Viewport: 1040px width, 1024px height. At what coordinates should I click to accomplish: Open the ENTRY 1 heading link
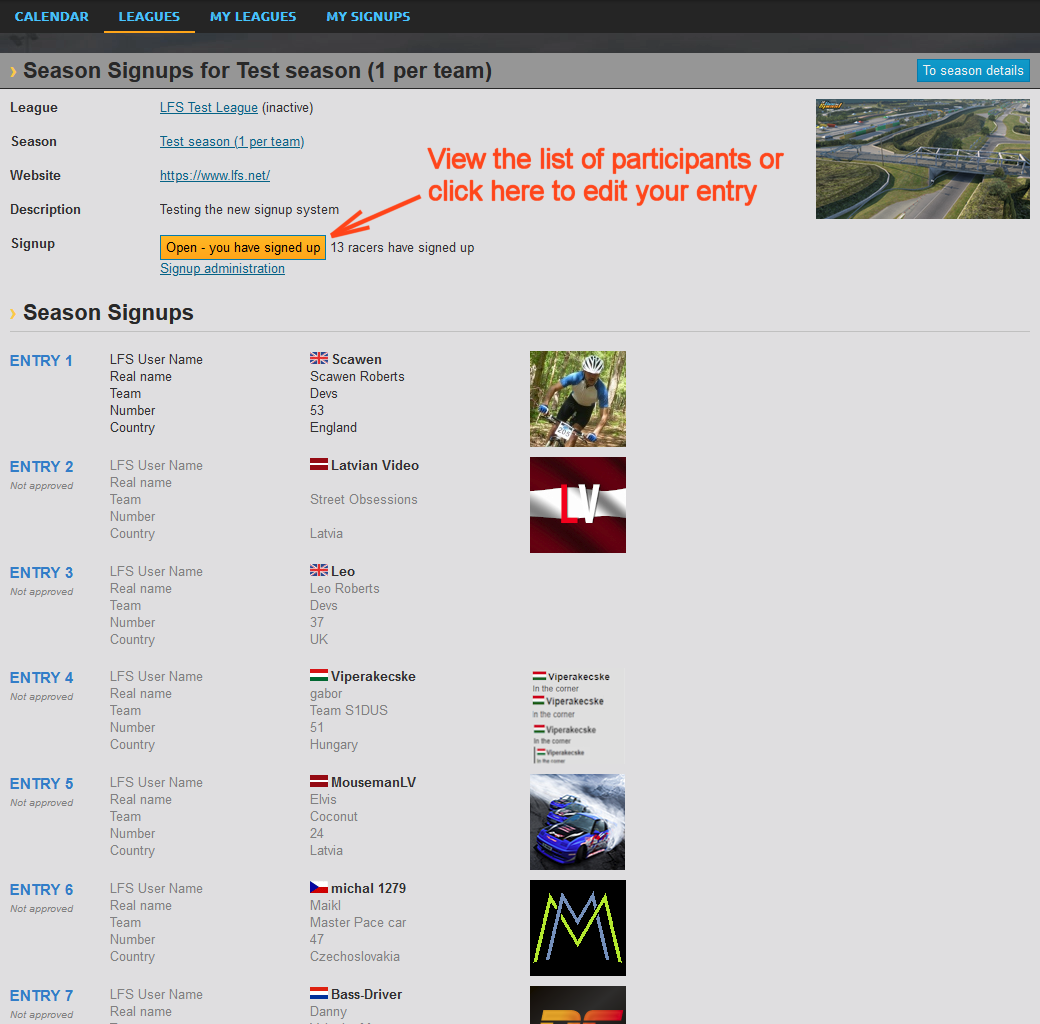41,361
